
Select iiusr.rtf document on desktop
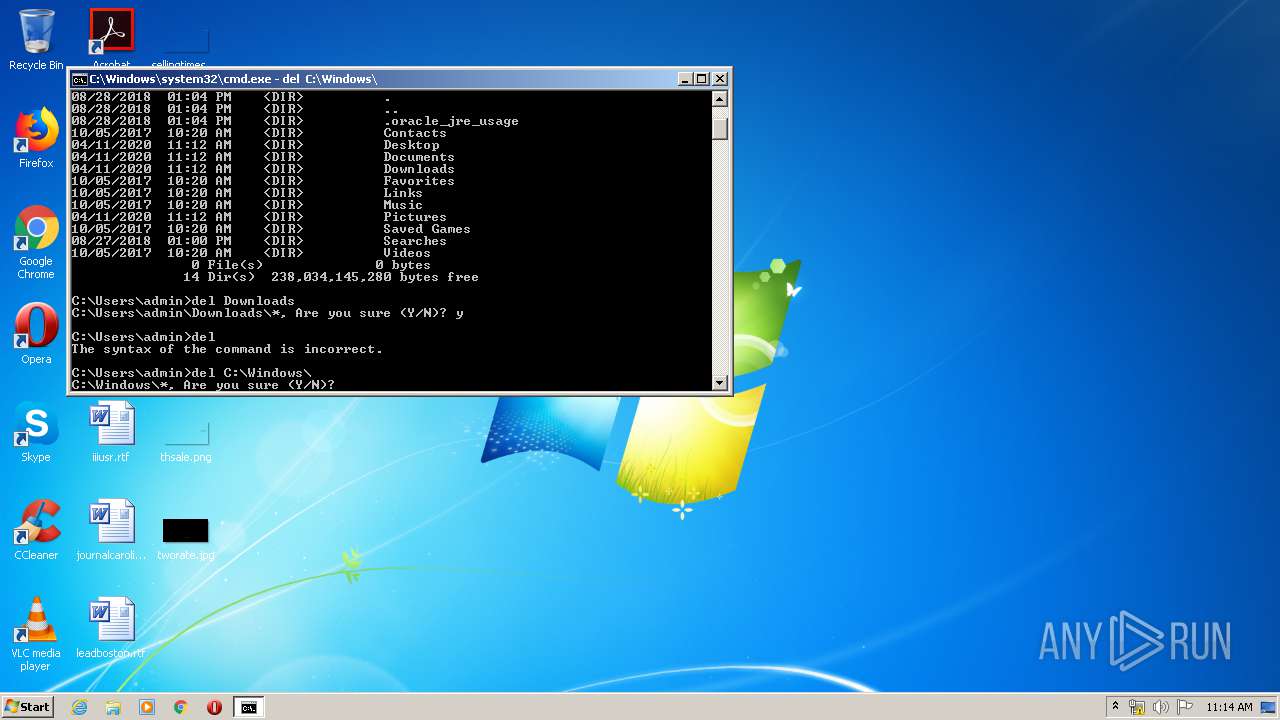tap(111, 432)
